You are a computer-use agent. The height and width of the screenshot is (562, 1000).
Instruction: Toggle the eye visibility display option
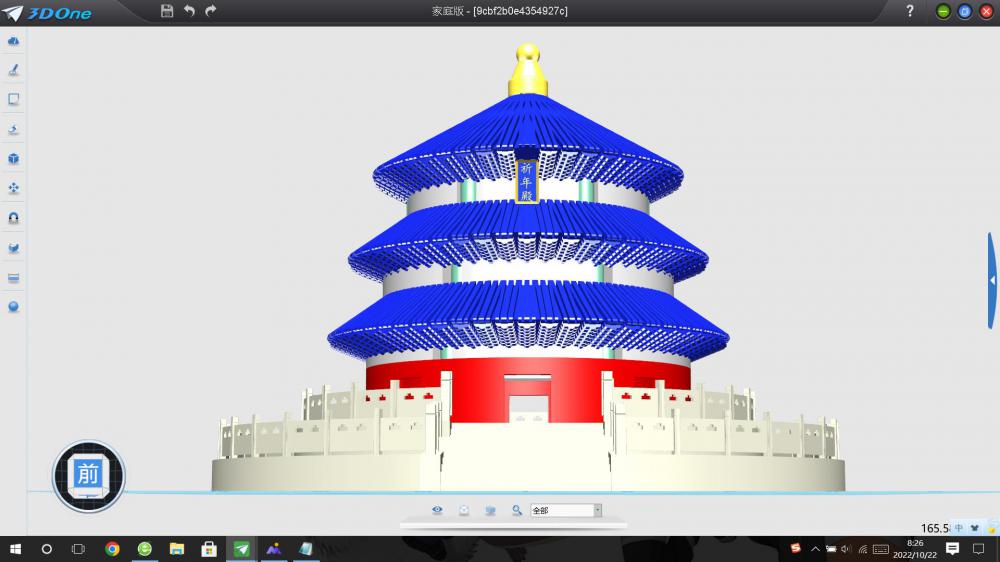pos(437,510)
